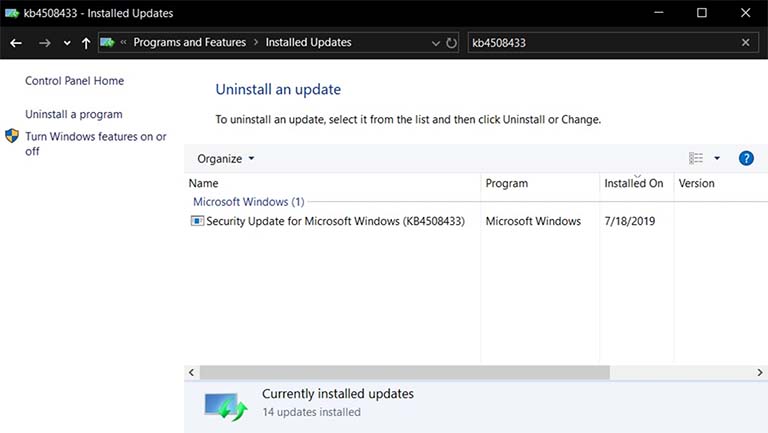Sort by the Installed On column
The height and width of the screenshot is (433, 768).
pos(637,183)
